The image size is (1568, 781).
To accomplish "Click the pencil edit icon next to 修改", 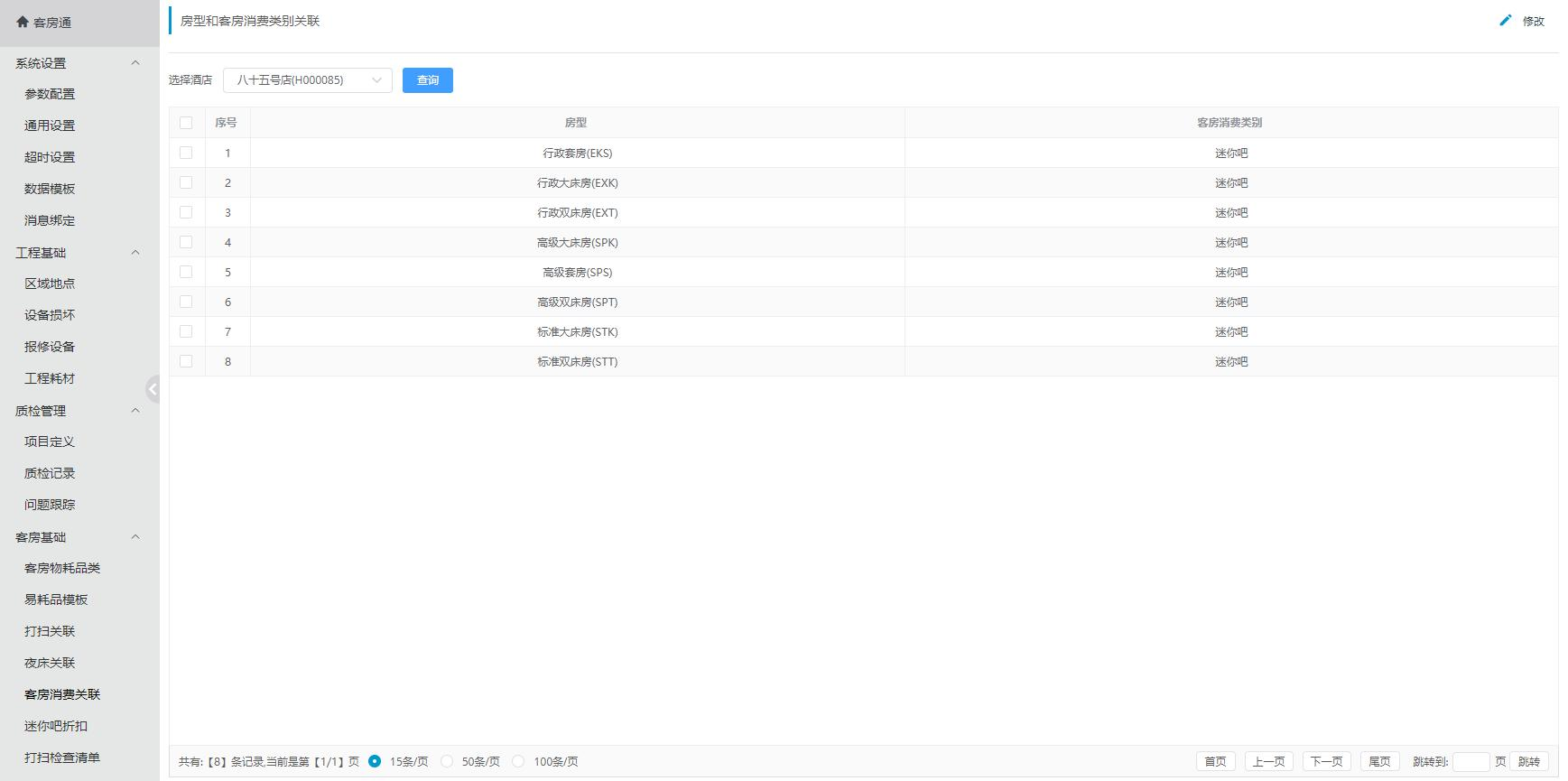I will pos(1505,20).
